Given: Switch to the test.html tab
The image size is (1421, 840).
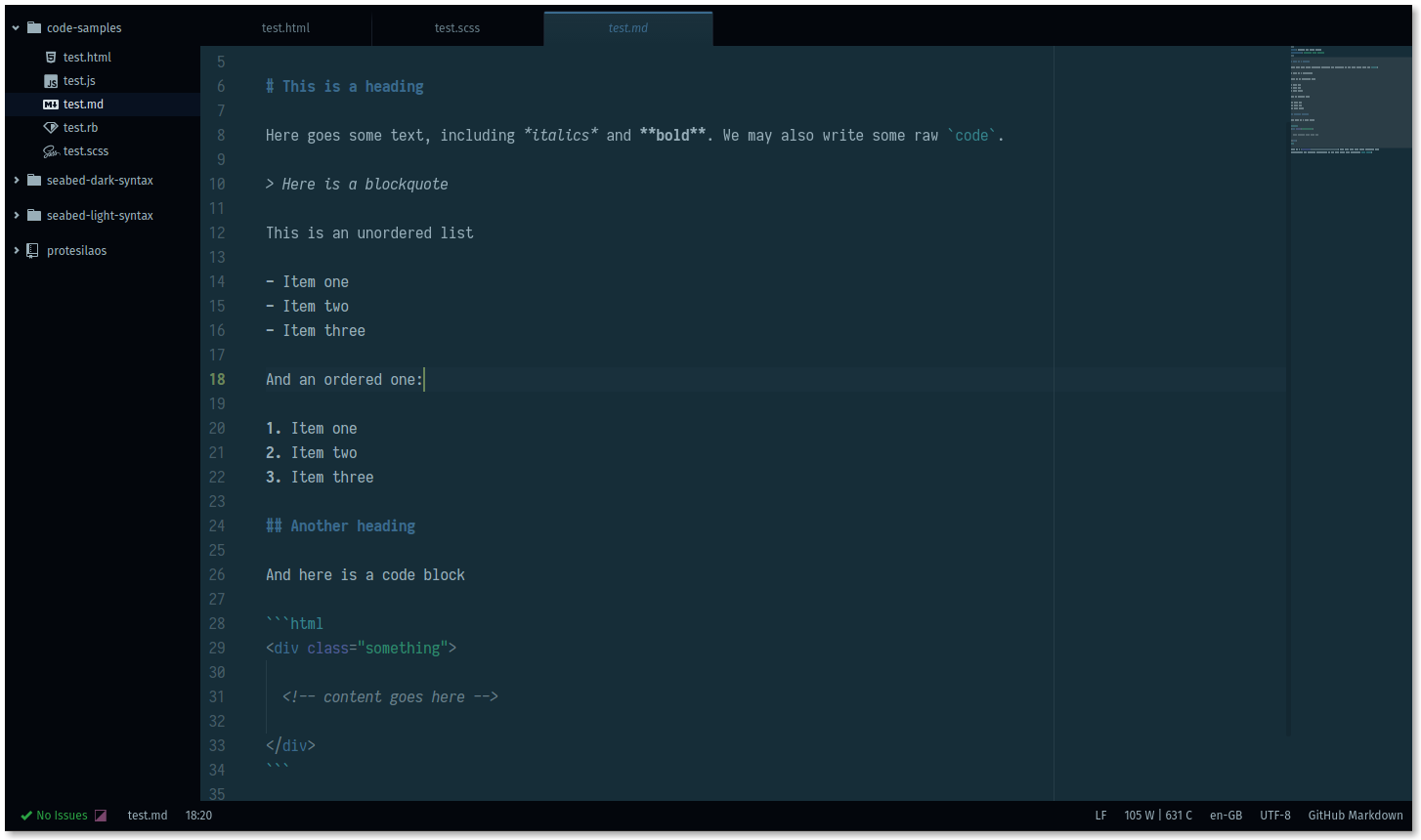Looking at the screenshot, I should [x=285, y=28].
